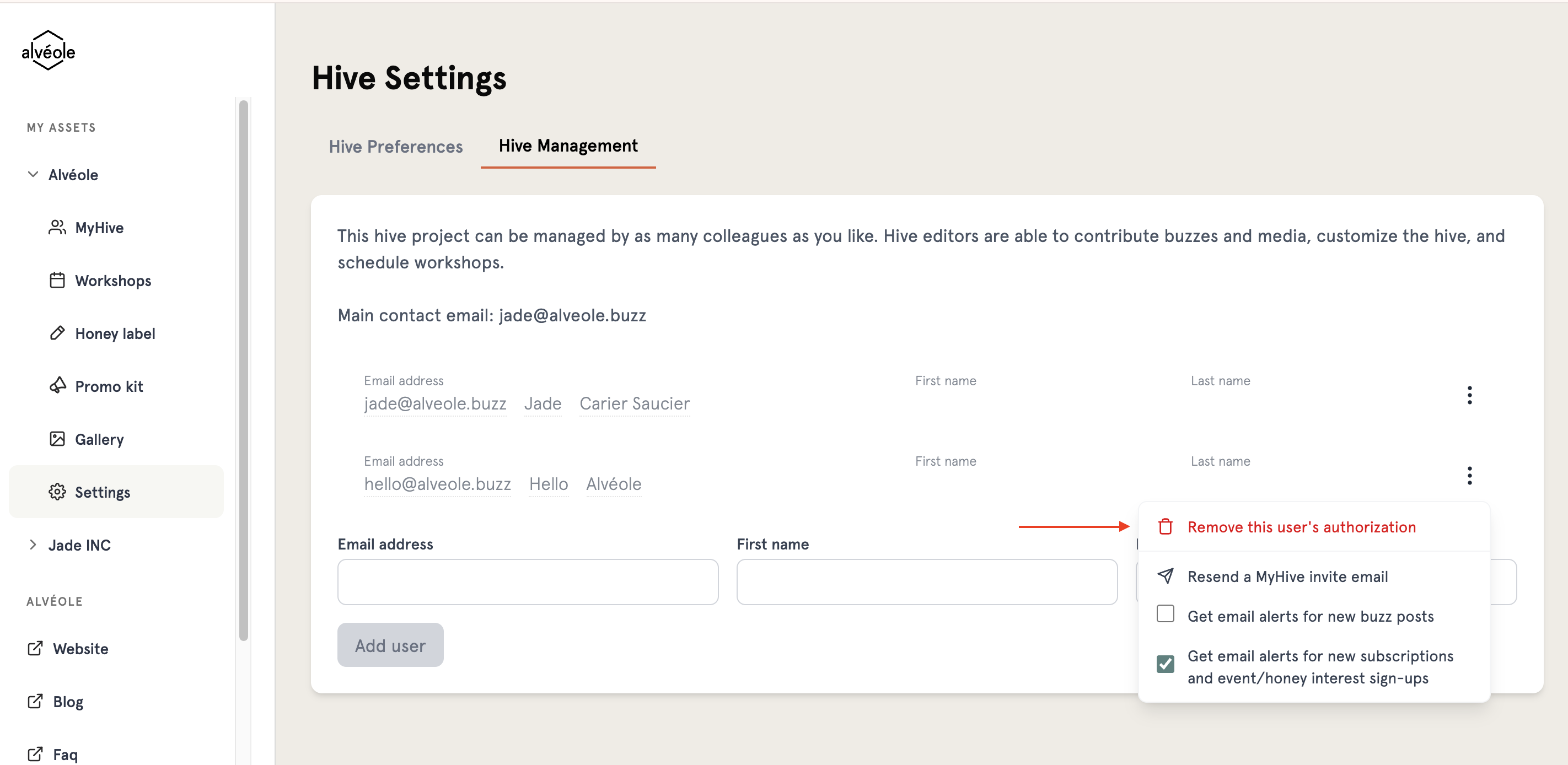Switch to Hive Preferences tab
The height and width of the screenshot is (765, 1568).
coord(396,147)
